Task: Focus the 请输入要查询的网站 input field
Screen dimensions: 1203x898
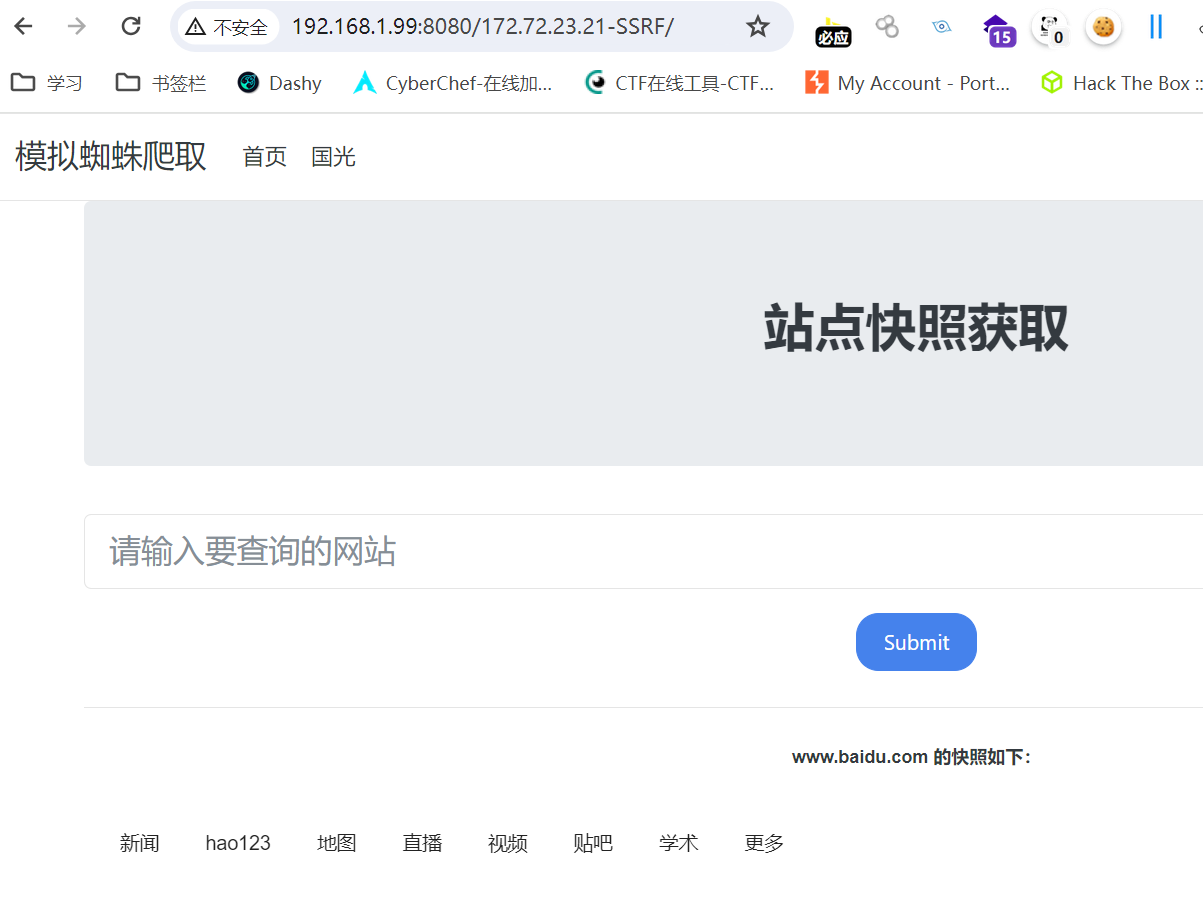Action: tap(643, 551)
